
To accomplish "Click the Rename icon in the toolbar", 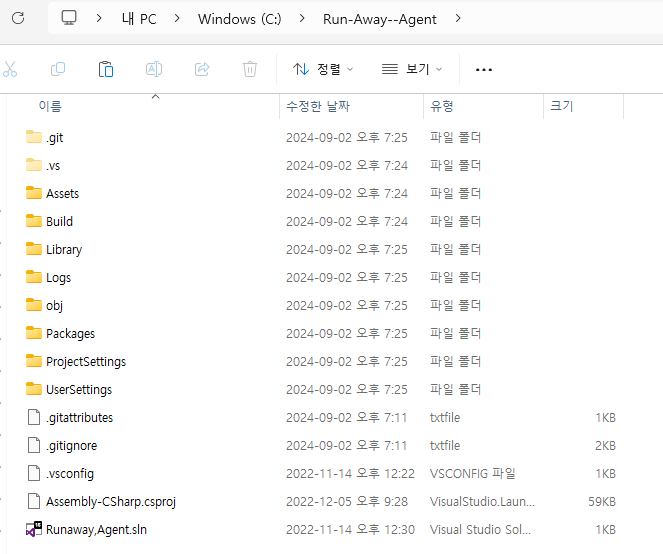I will (x=154, y=69).
